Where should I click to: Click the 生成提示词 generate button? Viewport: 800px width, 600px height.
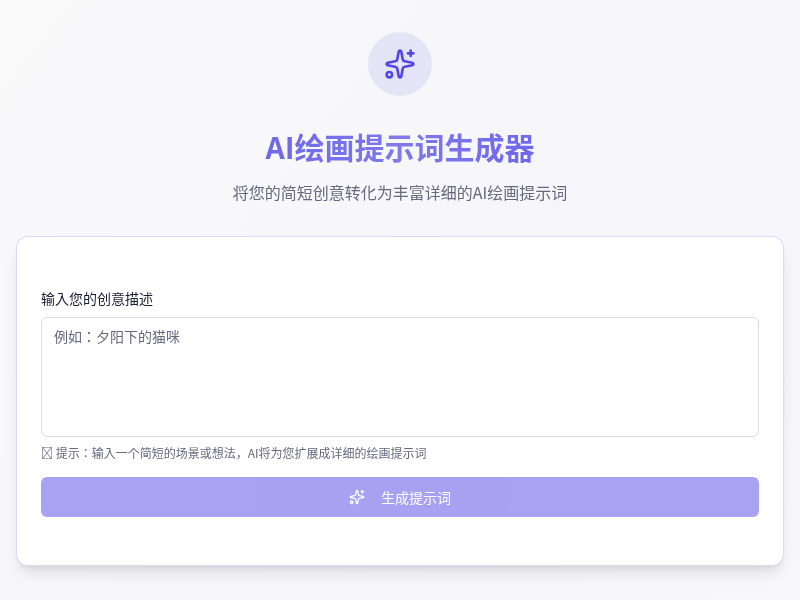[x=400, y=497]
